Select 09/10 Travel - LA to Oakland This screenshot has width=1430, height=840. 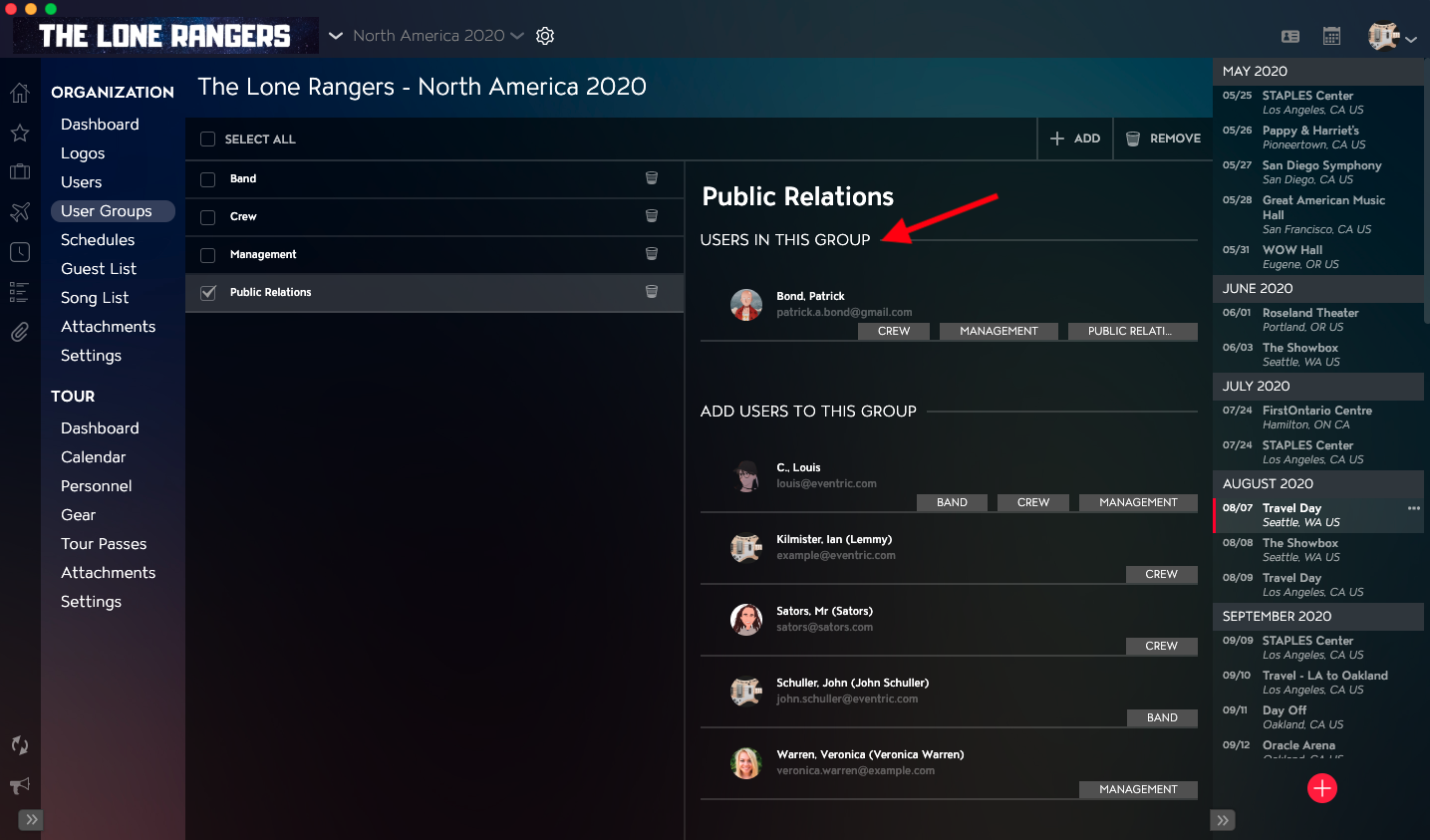pos(1317,683)
